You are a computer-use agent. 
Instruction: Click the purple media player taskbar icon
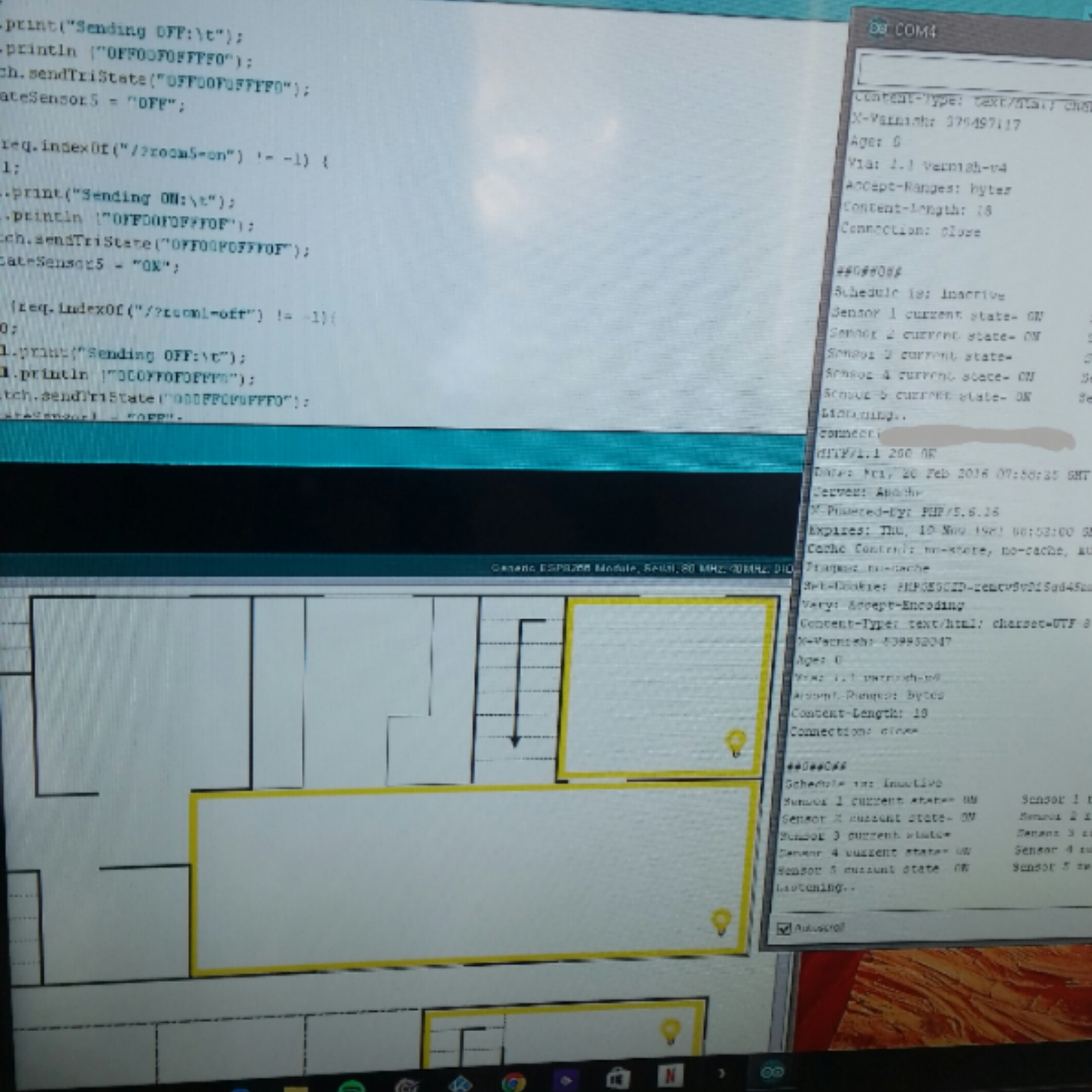point(566,1080)
